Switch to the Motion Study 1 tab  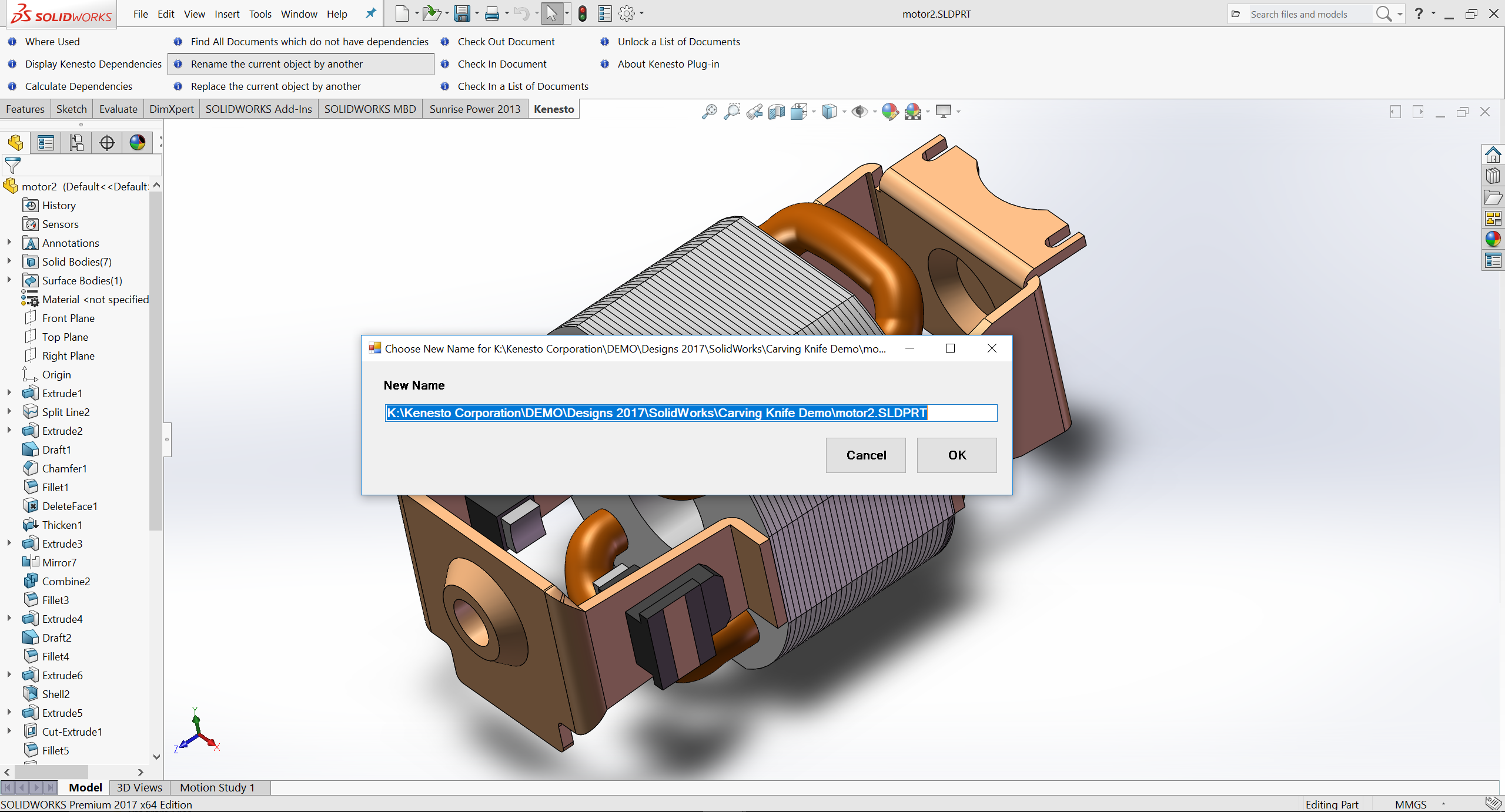click(x=218, y=788)
